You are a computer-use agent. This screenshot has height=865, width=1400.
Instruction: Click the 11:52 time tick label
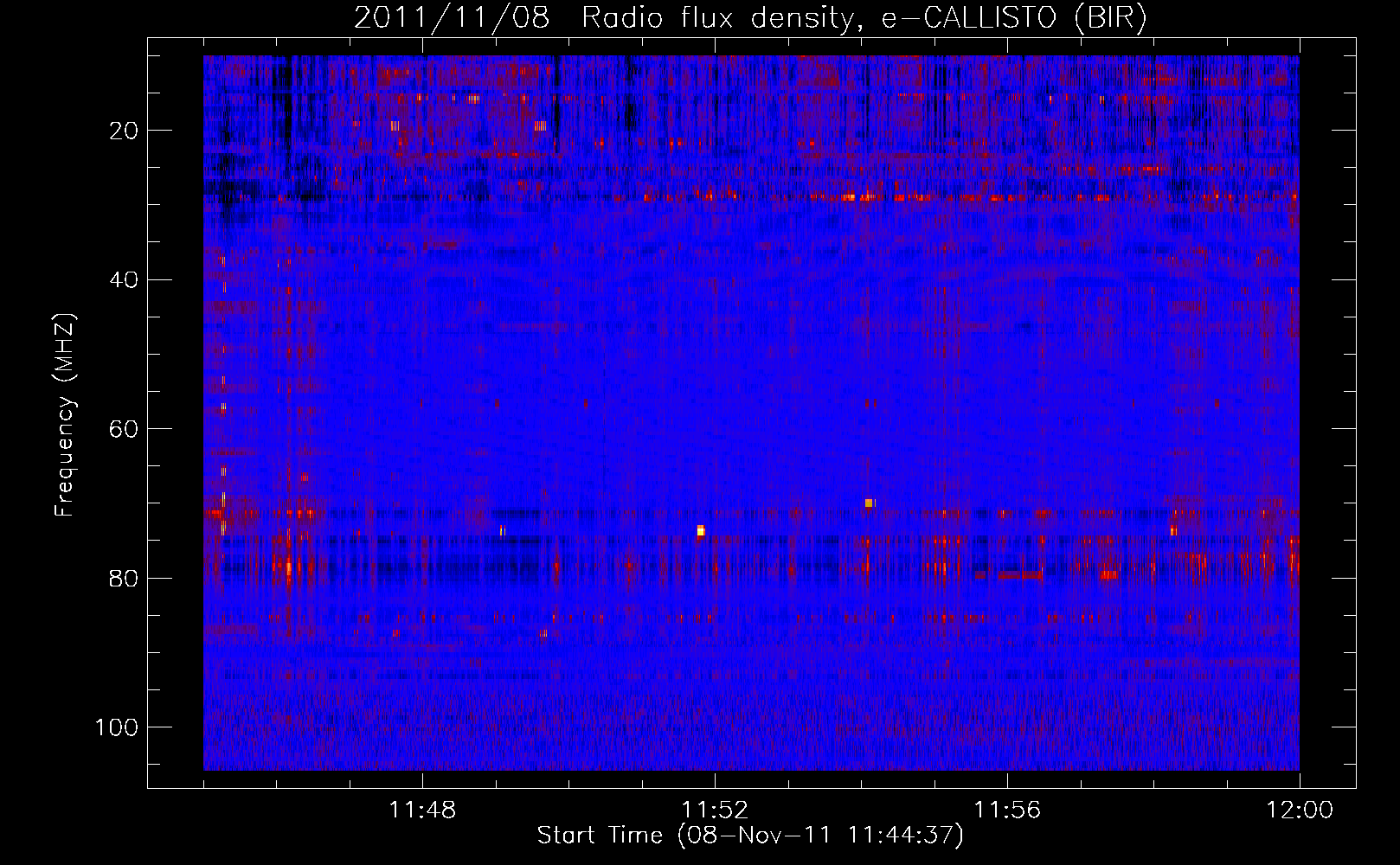pos(715,811)
